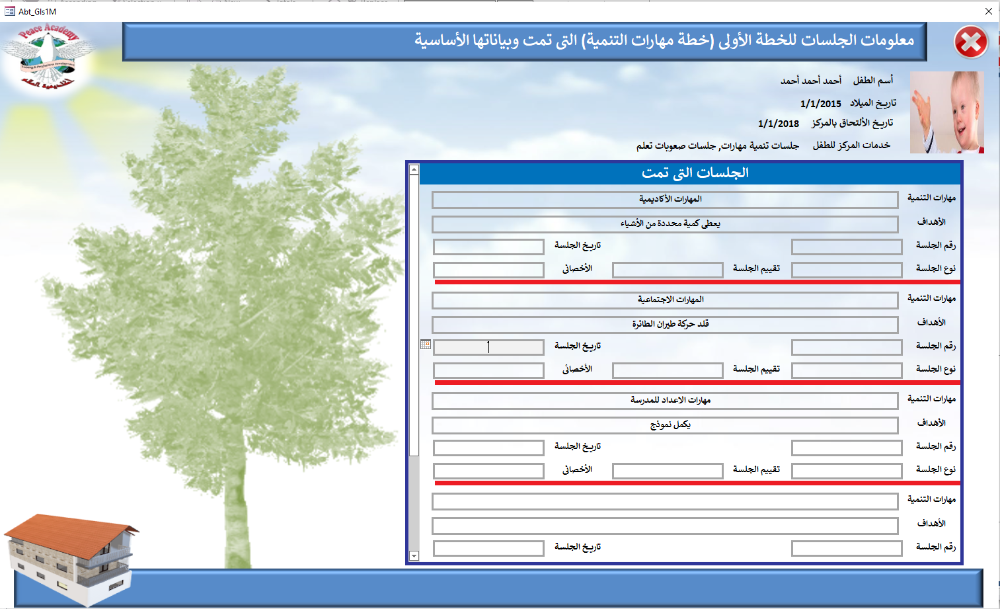
Task: Click the child's name أحمد أحمد أحمد
Action: tap(811, 80)
